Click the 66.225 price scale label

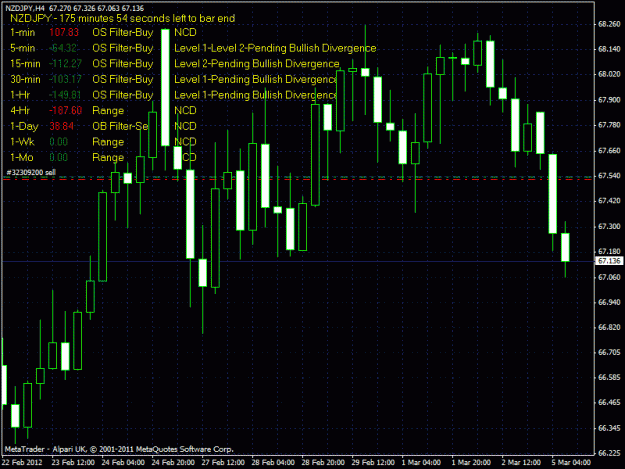[x=609, y=453]
